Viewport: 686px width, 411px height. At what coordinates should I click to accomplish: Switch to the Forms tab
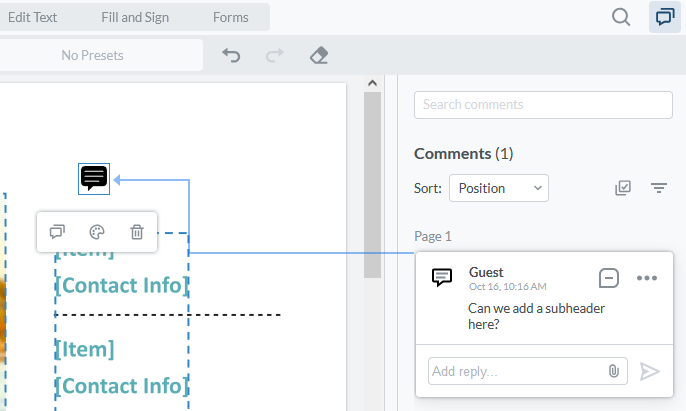coord(231,17)
